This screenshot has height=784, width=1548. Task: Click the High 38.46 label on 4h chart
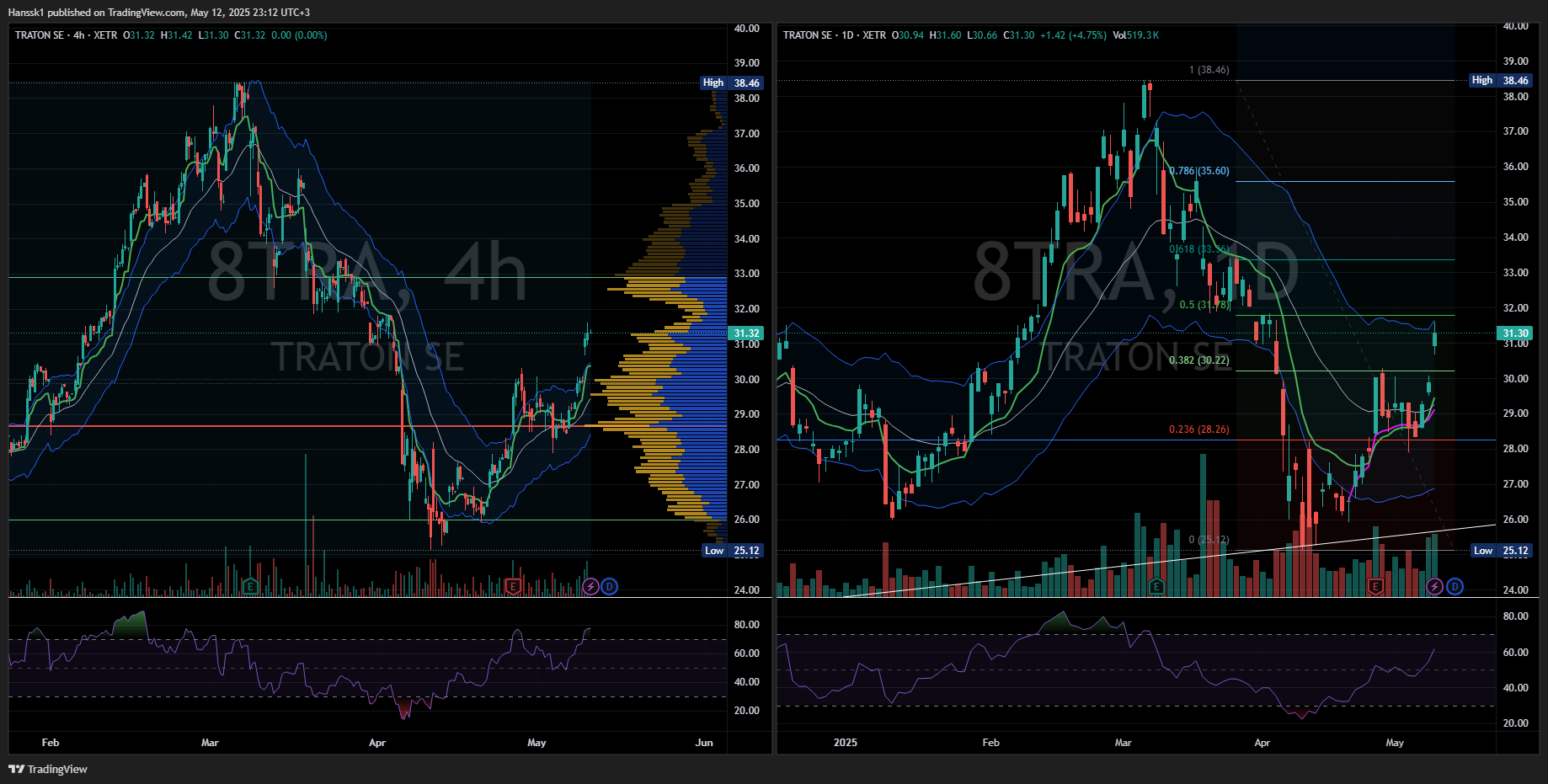732,83
